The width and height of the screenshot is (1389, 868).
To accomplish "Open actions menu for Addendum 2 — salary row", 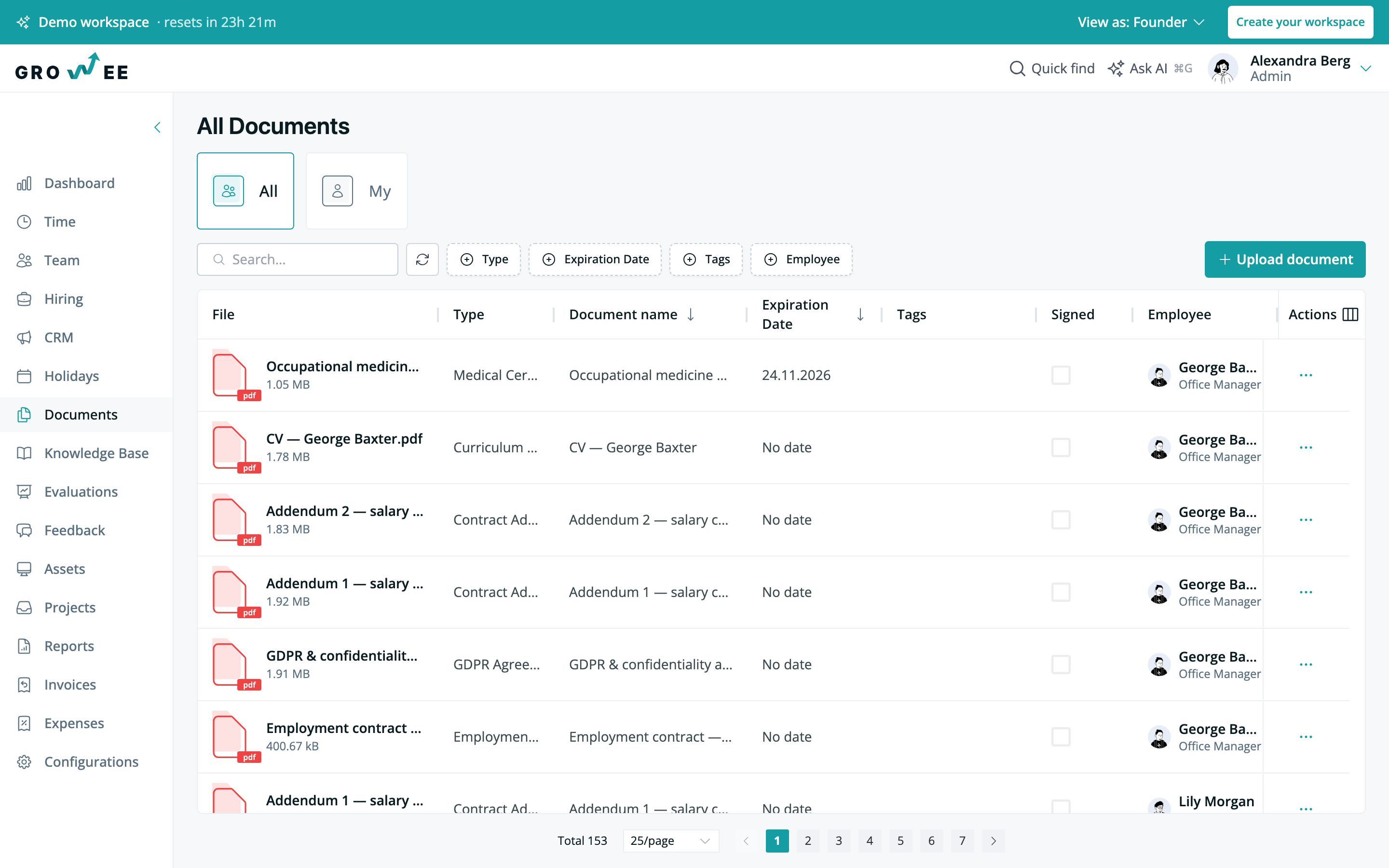I will tap(1306, 520).
